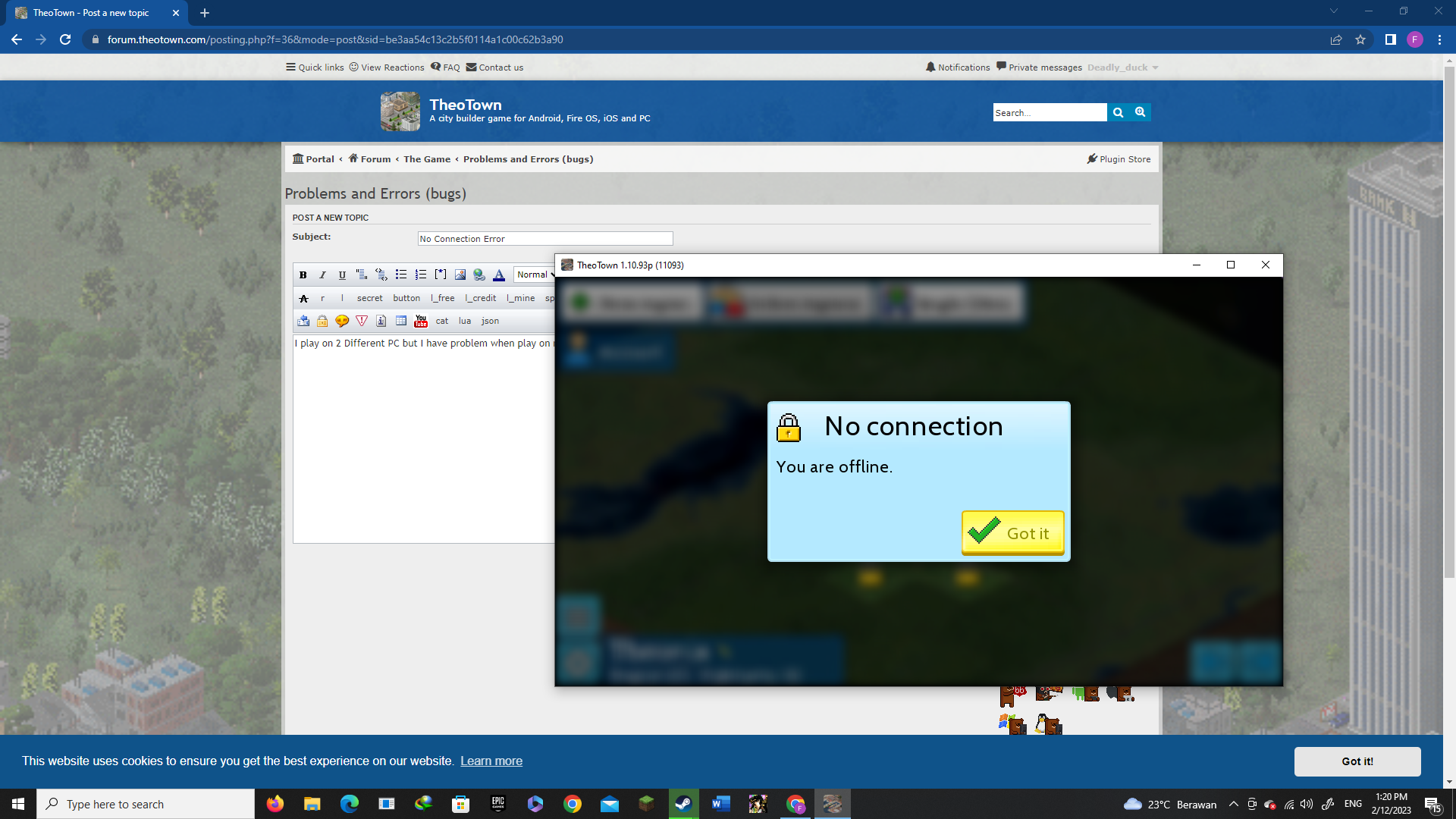Insert the l_credit BBCode tag

click(481, 298)
